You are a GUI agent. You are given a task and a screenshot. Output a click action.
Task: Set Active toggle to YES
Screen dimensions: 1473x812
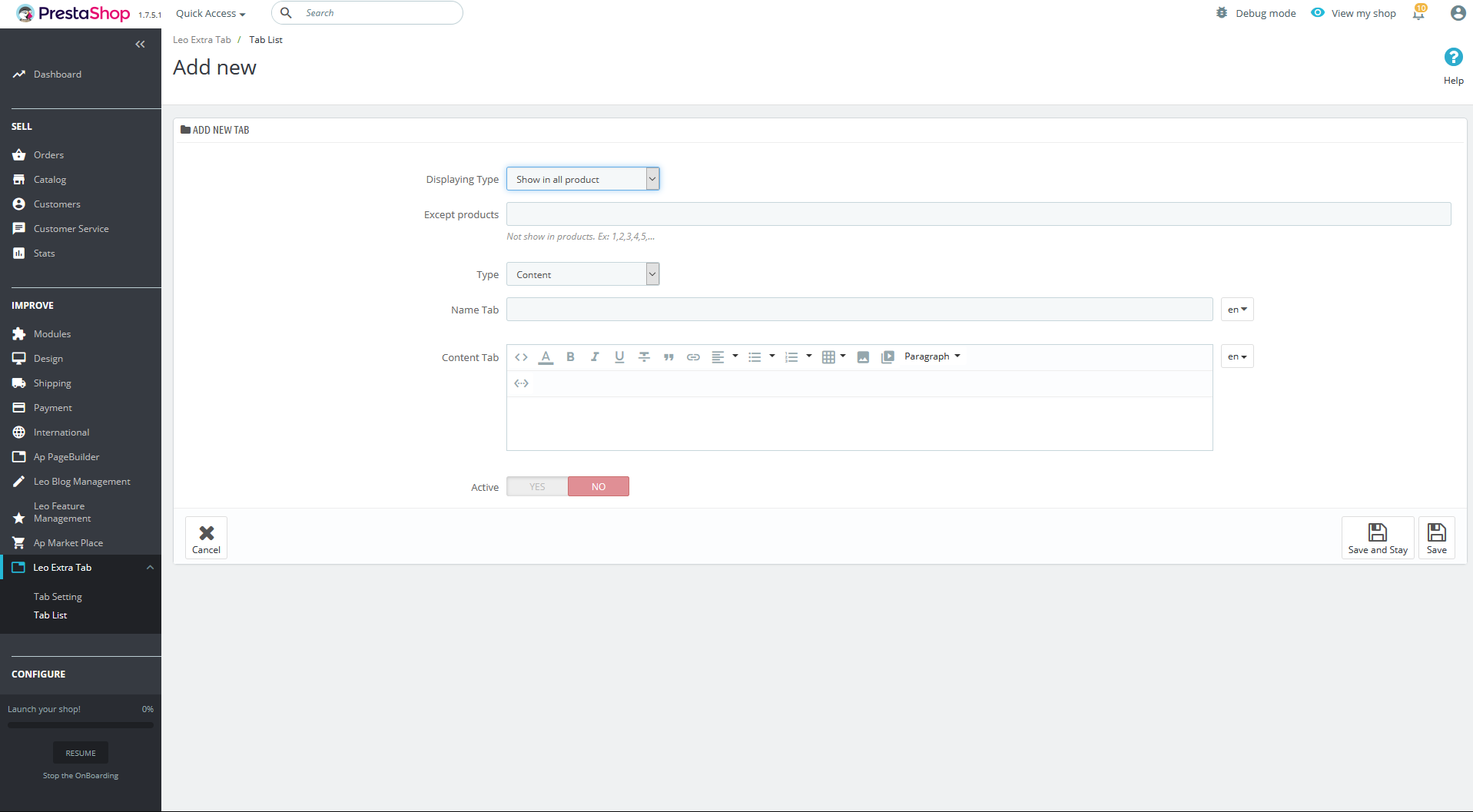(537, 486)
